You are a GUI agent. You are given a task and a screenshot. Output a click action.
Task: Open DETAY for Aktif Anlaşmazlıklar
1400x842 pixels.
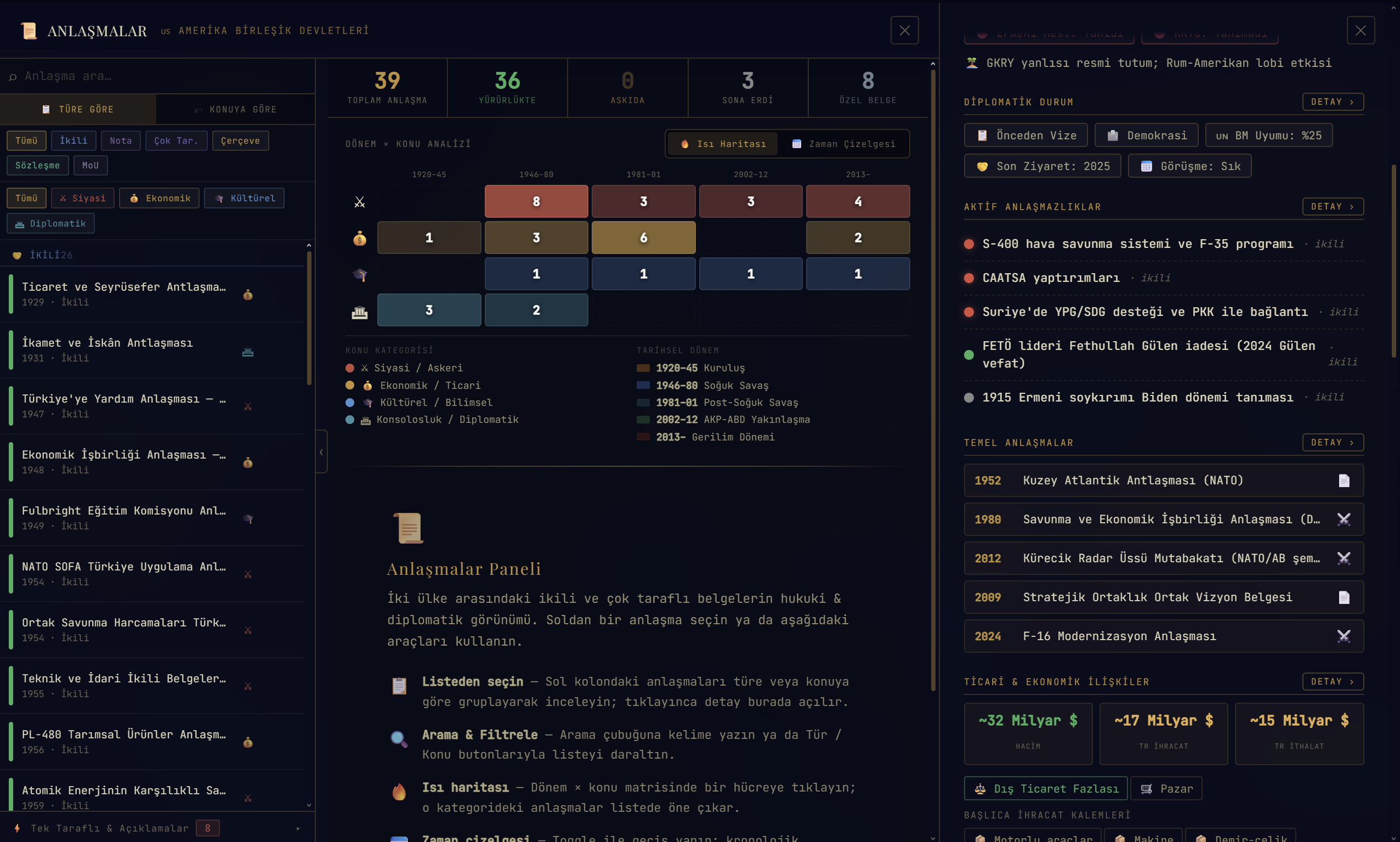coord(1332,207)
